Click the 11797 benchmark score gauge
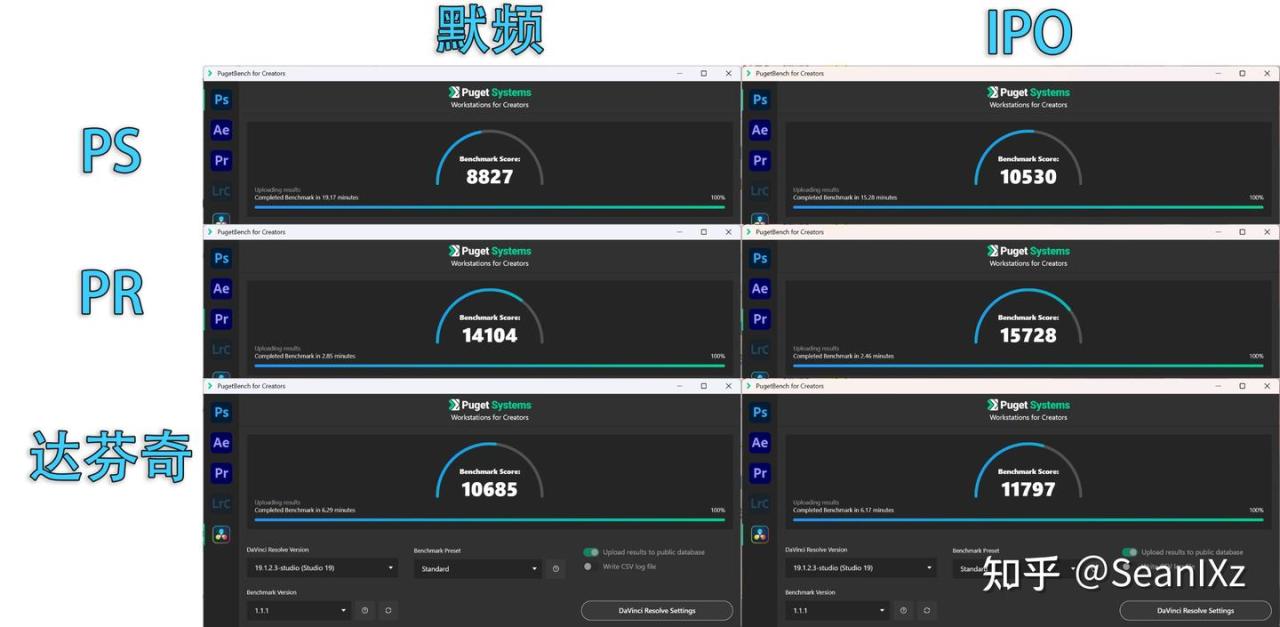Screen dimensions: 1280x627 click(1028, 471)
